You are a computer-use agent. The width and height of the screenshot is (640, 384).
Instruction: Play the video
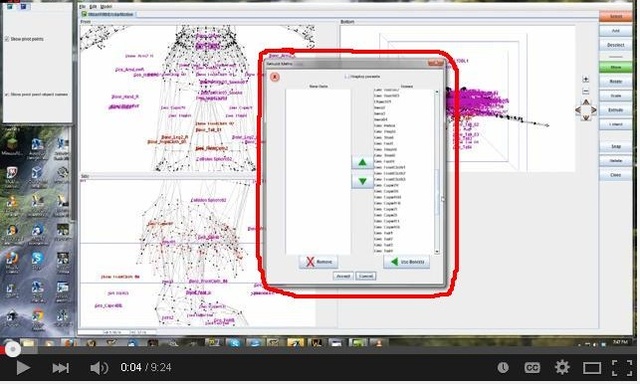pos(22,368)
